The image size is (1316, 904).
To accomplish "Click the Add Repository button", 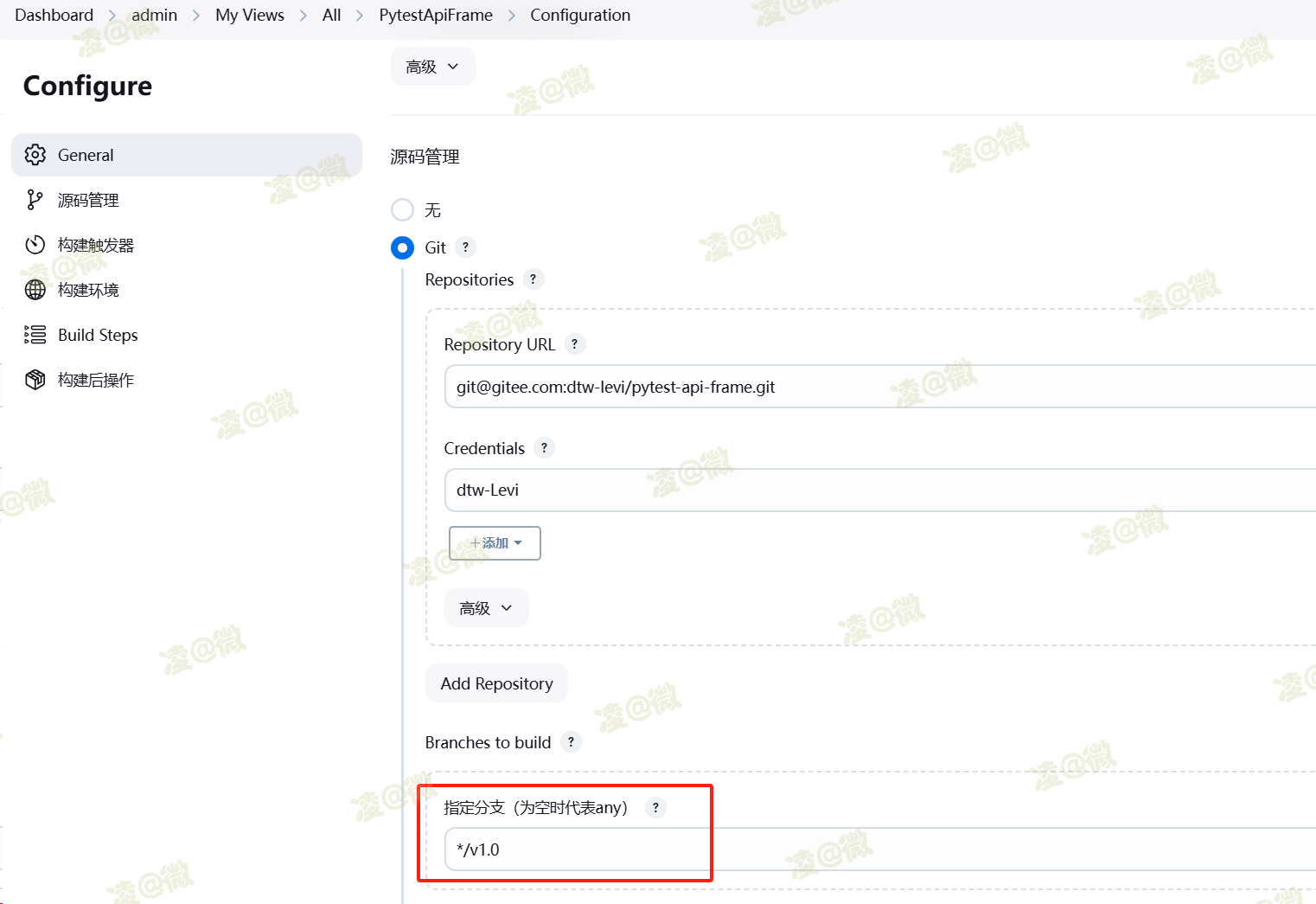I will 496,683.
